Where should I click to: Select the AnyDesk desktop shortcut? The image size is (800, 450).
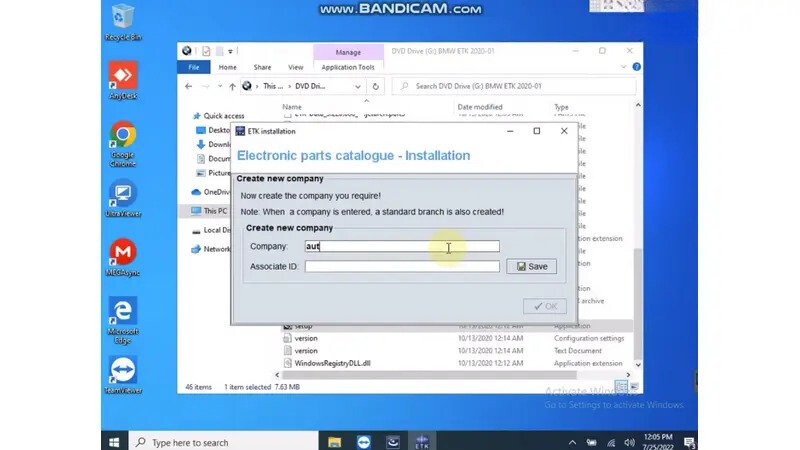[122, 77]
